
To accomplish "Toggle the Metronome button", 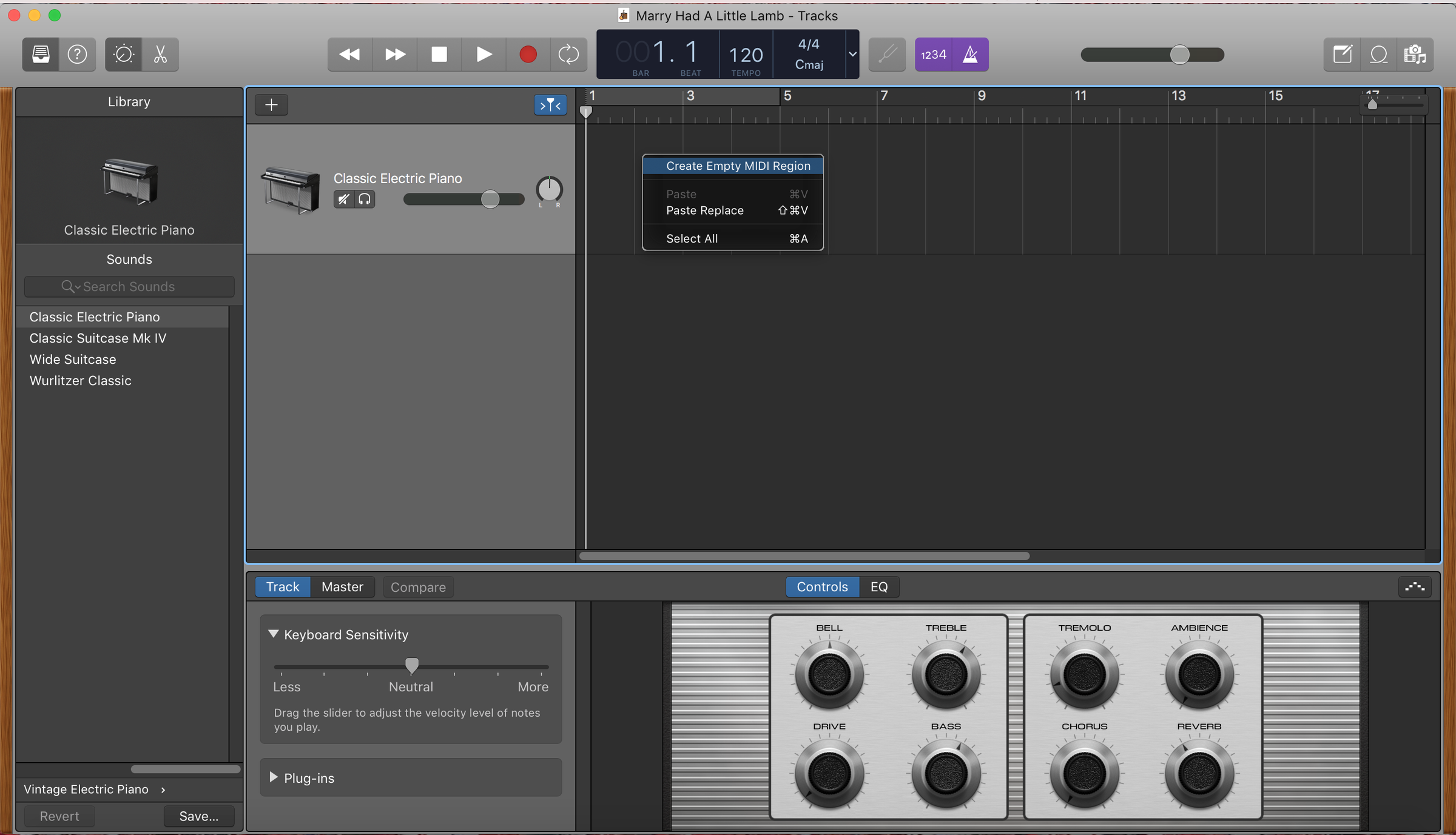I will pos(971,55).
